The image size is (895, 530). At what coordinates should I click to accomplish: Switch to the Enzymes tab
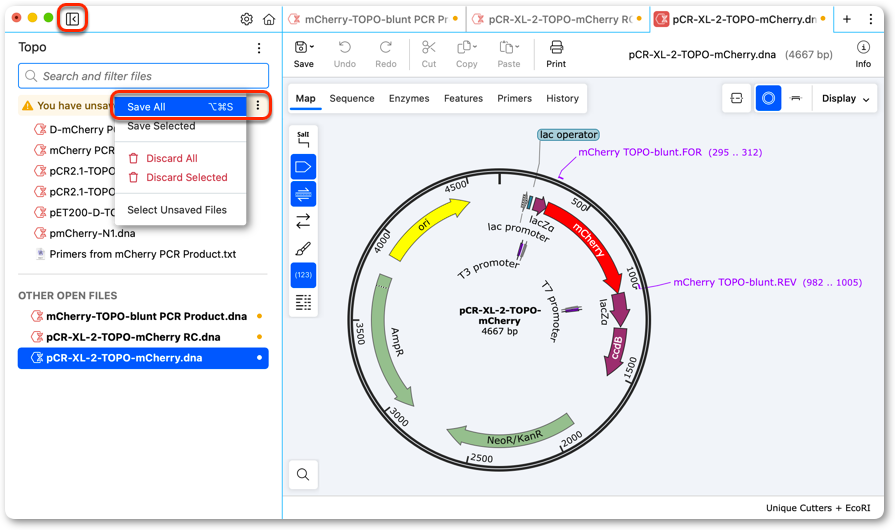pyautogui.click(x=409, y=99)
